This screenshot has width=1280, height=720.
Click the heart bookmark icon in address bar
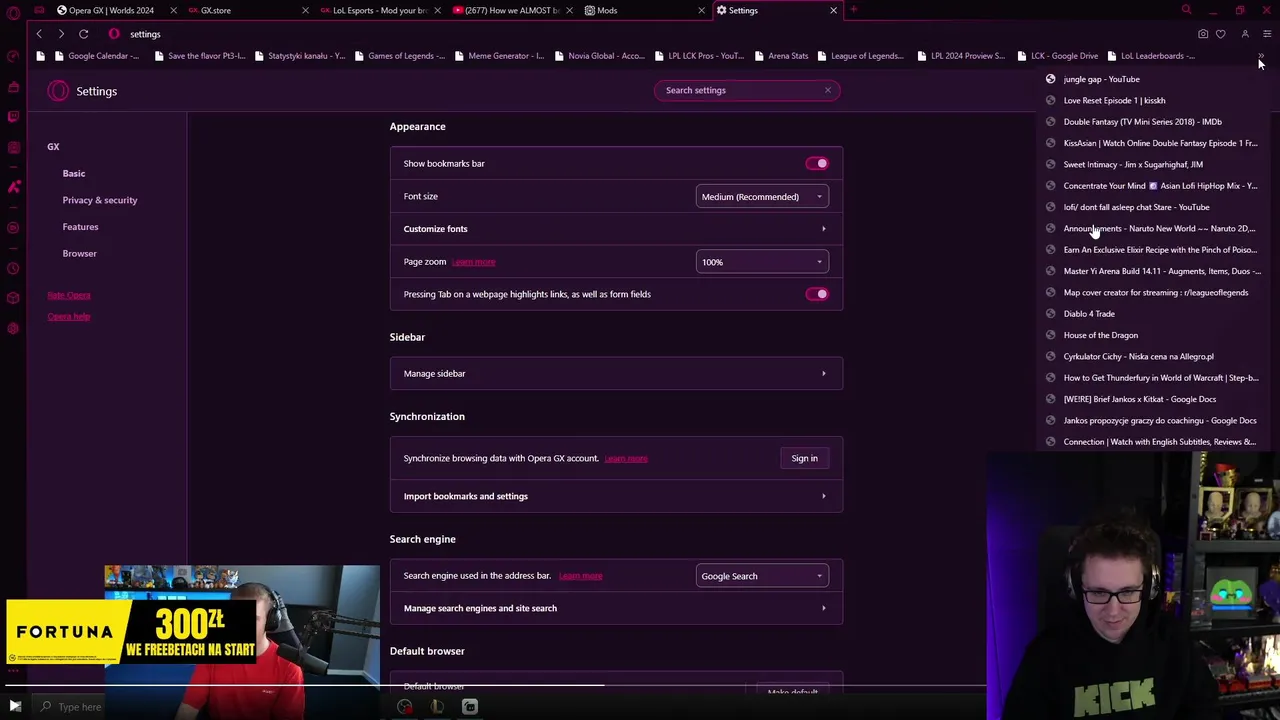click(x=1220, y=34)
